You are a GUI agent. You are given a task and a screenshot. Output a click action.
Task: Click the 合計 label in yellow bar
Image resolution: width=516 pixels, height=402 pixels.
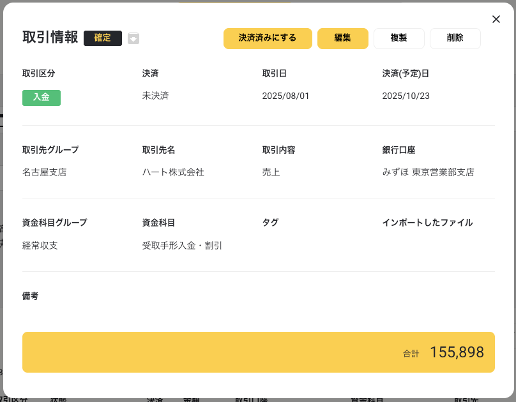[411, 354]
